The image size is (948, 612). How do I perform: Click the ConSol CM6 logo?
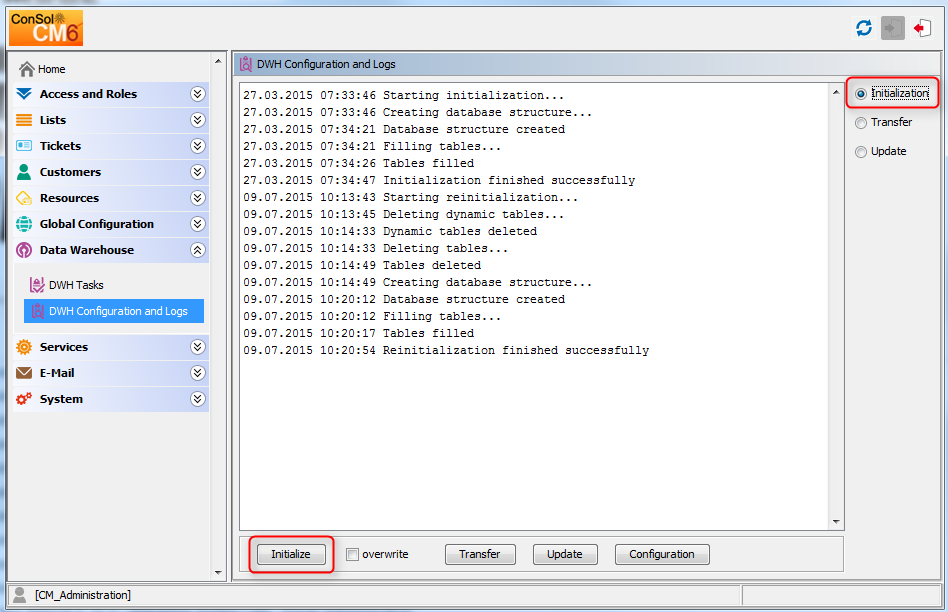[44, 27]
